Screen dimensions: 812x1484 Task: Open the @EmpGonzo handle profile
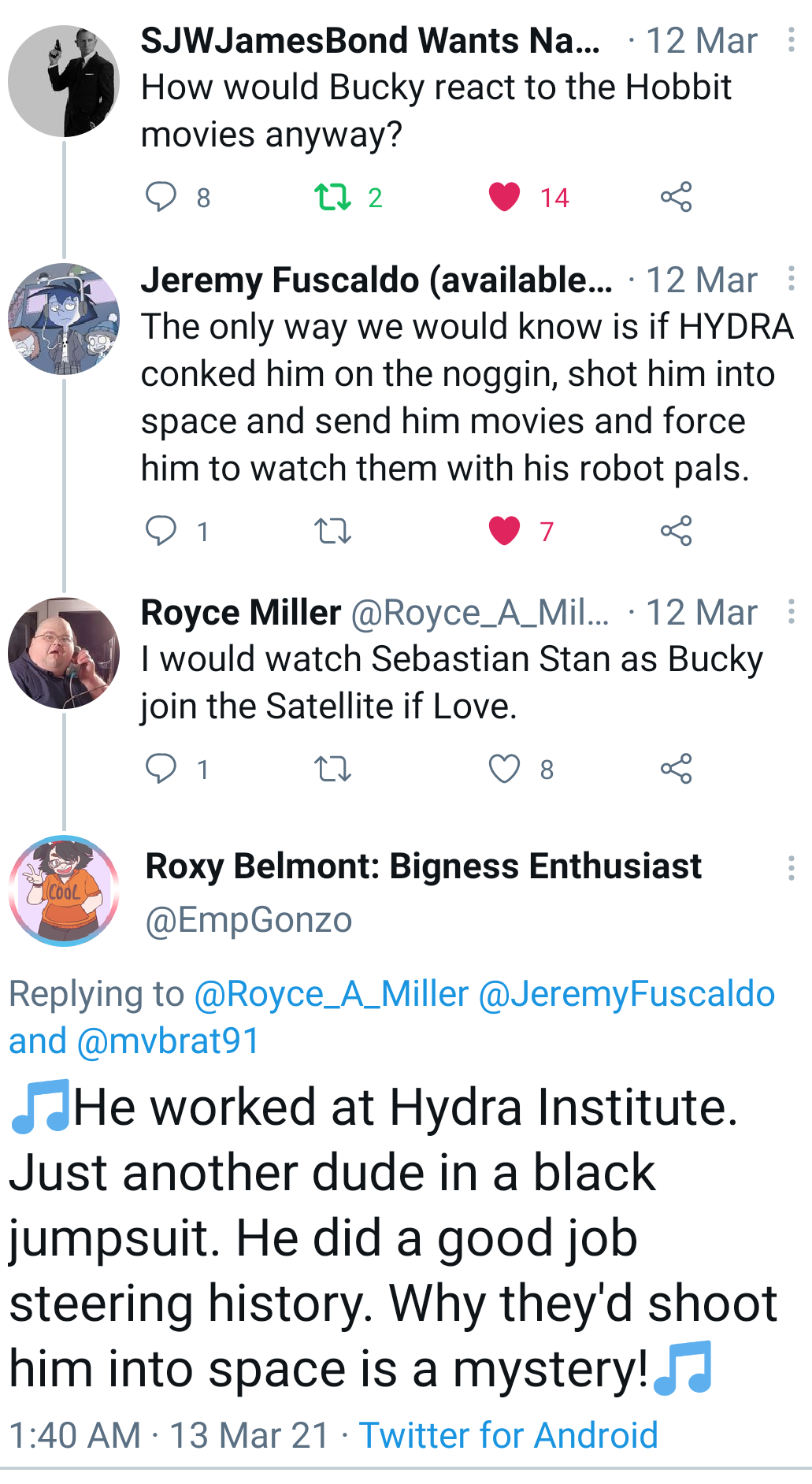tap(249, 920)
